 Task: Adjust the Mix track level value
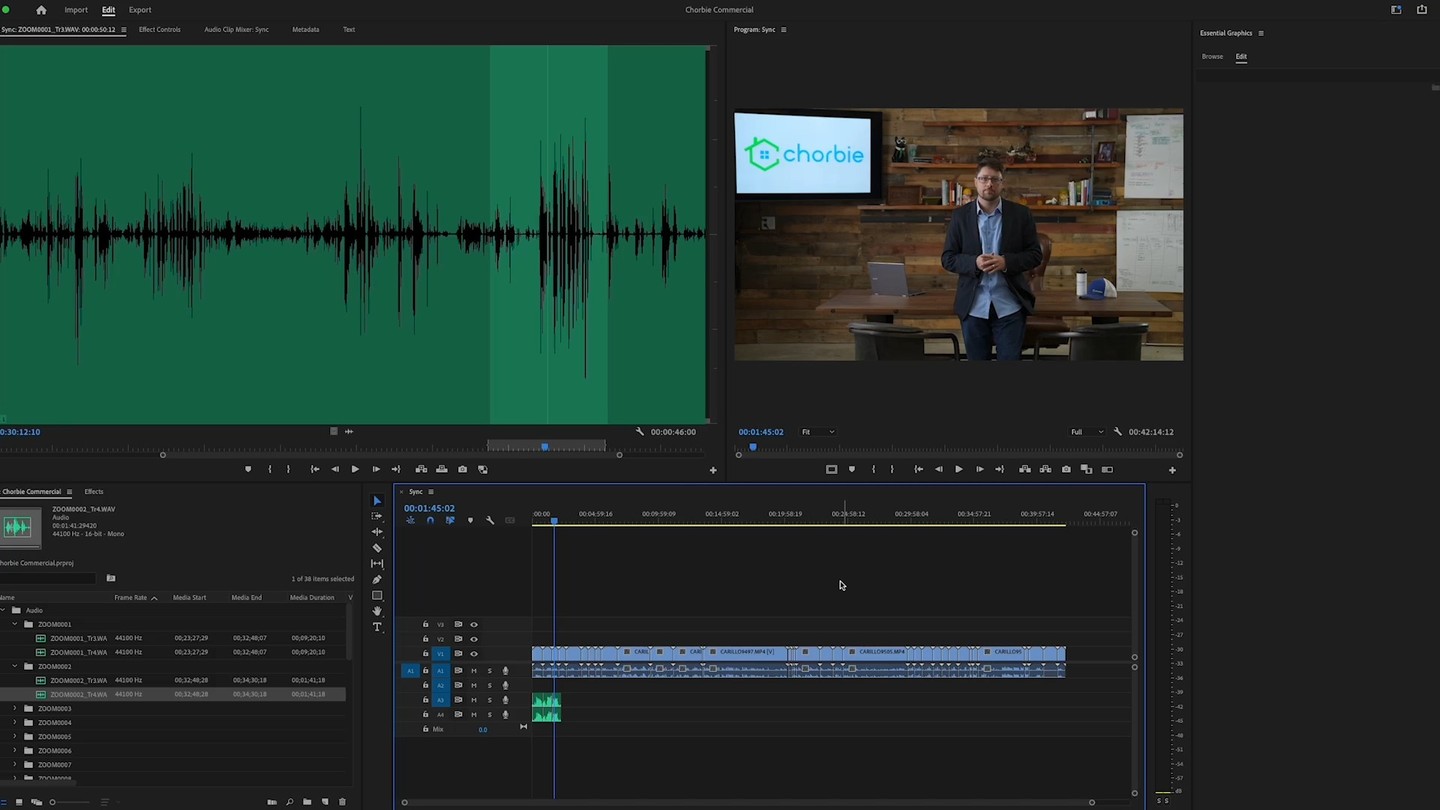[x=483, y=729]
